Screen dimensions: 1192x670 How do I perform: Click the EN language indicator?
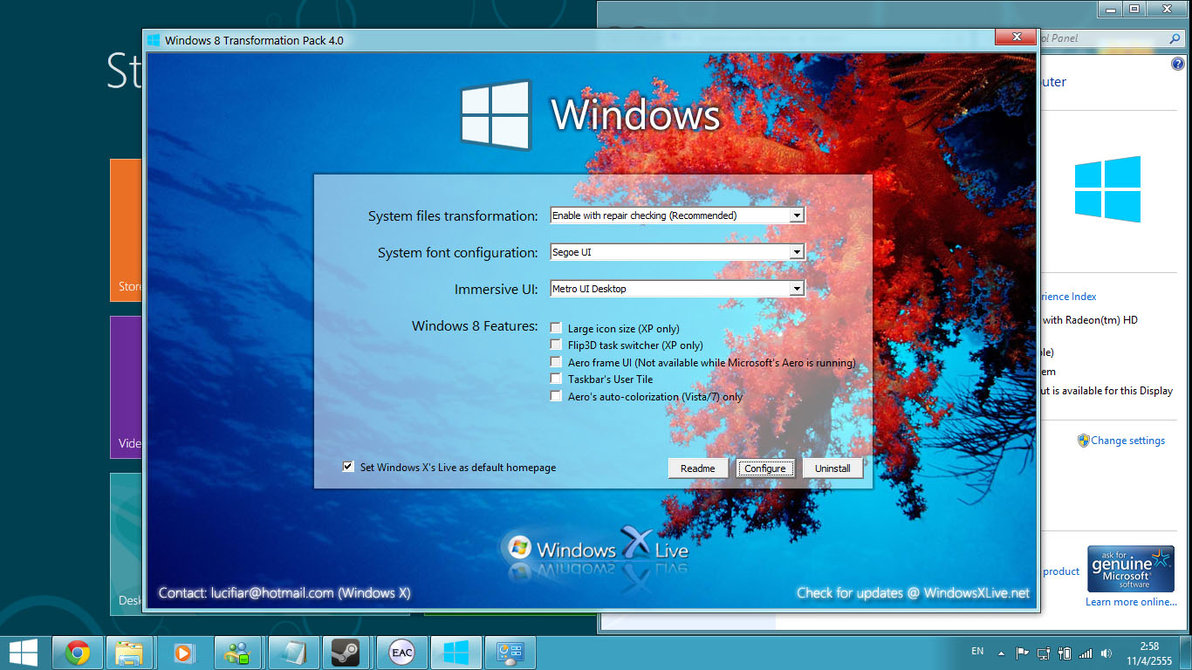coord(978,652)
